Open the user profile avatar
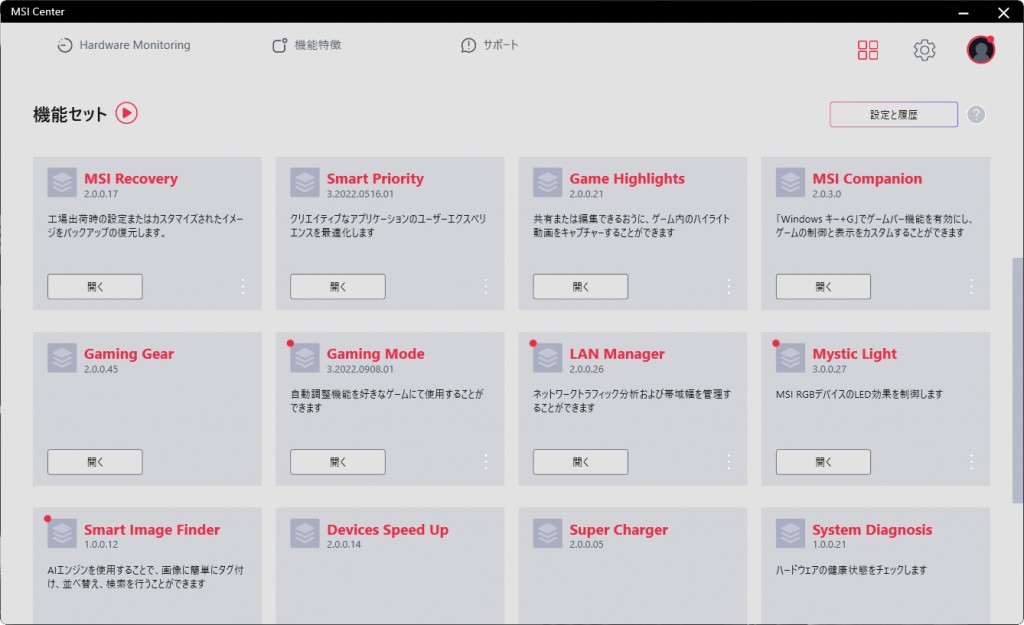The height and width of the screenshot is (625, 1024). click(x=980, y=50)
